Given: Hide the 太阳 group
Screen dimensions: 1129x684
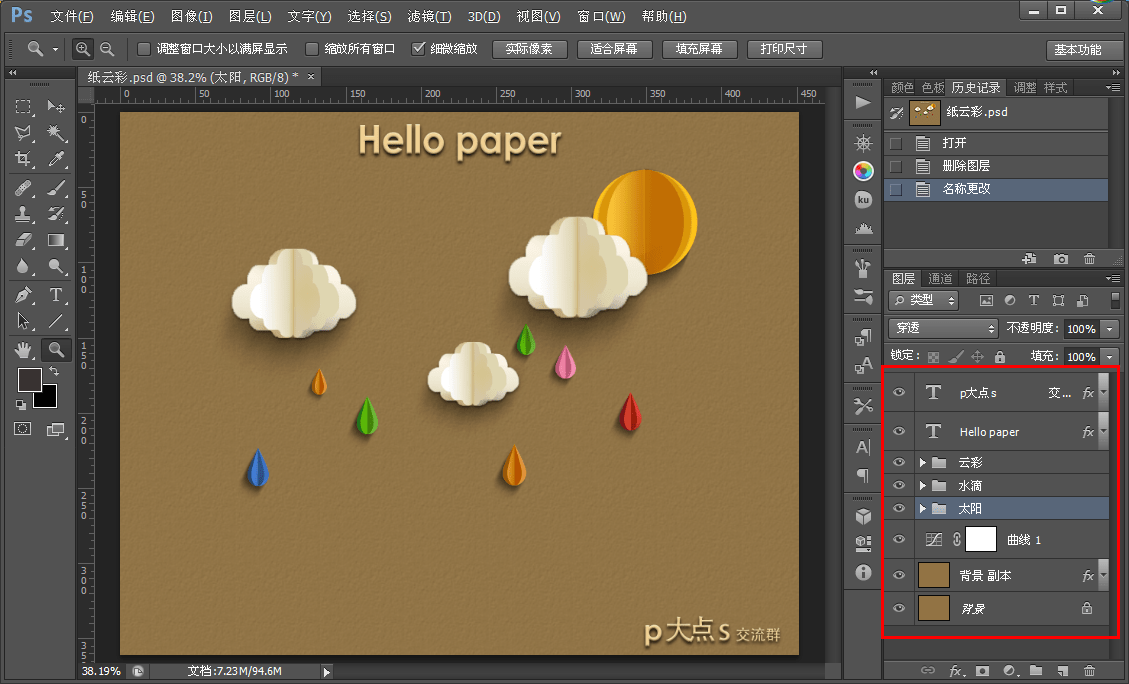Looking at the screenshot, I should 899,508.
